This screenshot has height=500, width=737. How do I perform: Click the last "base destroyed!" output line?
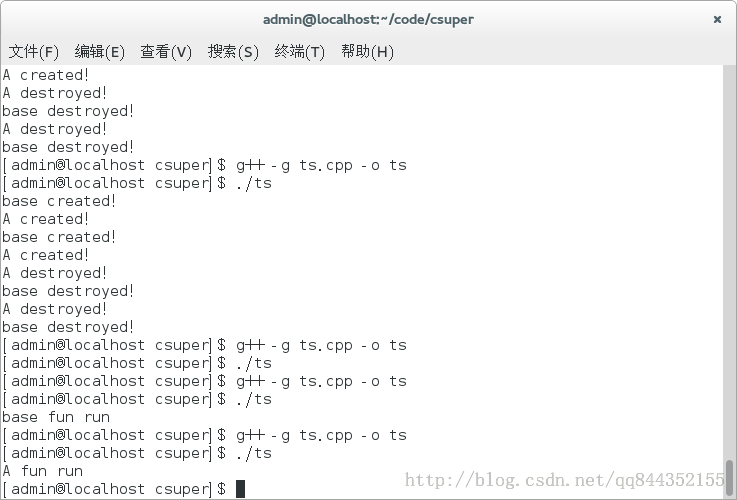[x=68, y=327]
